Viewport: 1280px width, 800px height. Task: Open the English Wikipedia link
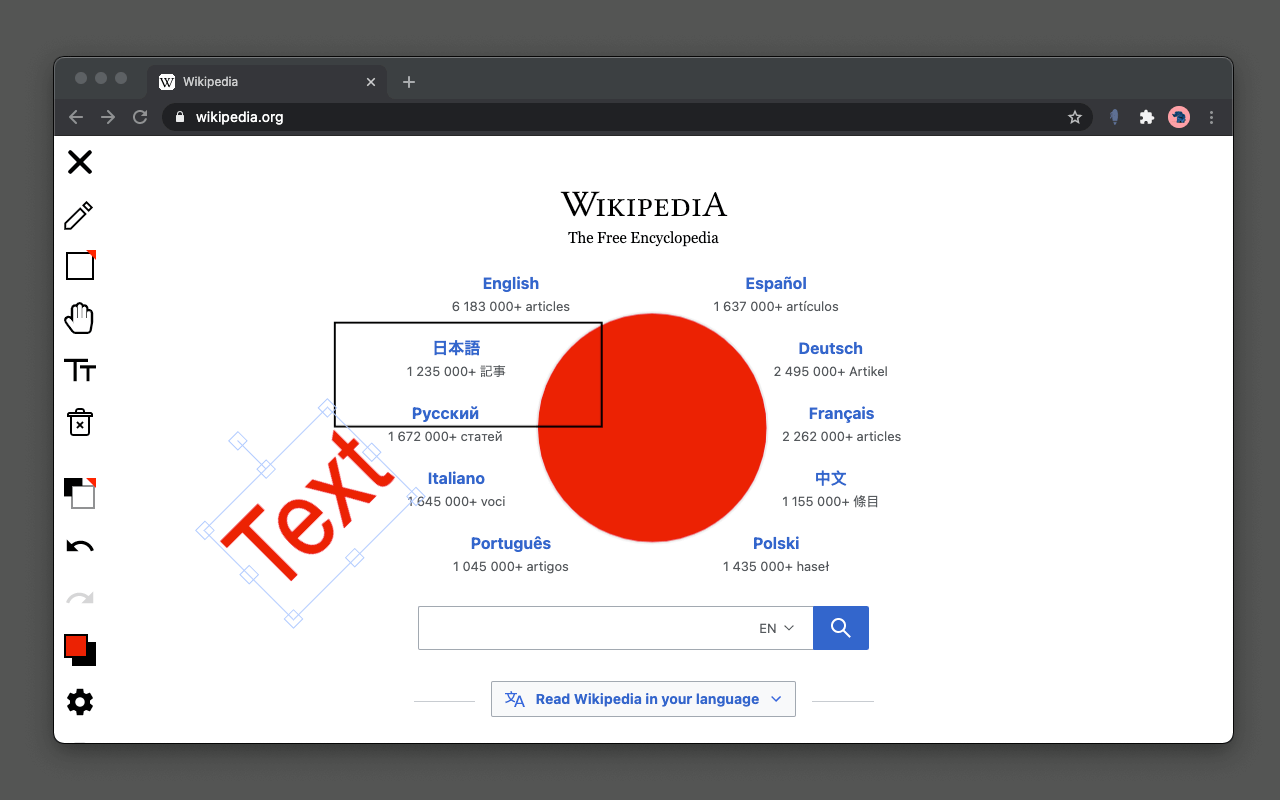tap(511, 284)
